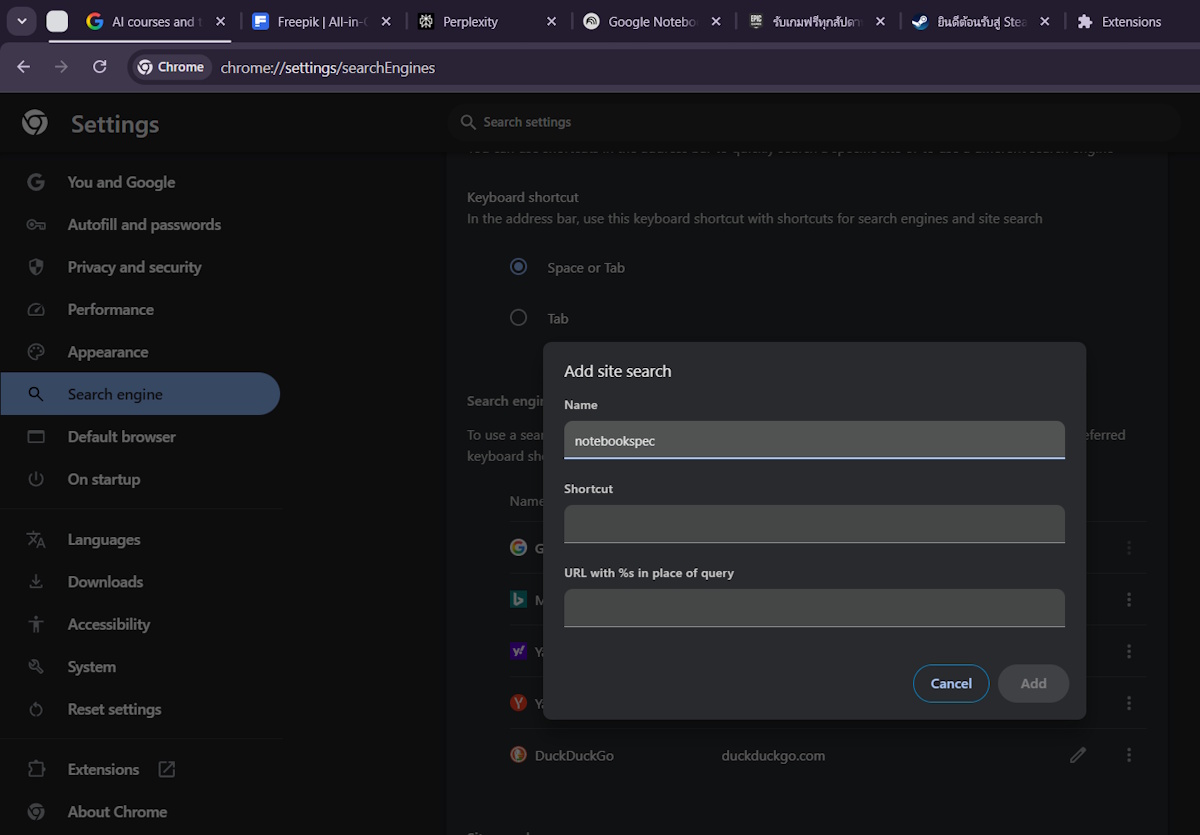Screen dimensions: 1200x835
Task: Click the browser reload icon
Action: pyautogui.click(x=99, y=67)
